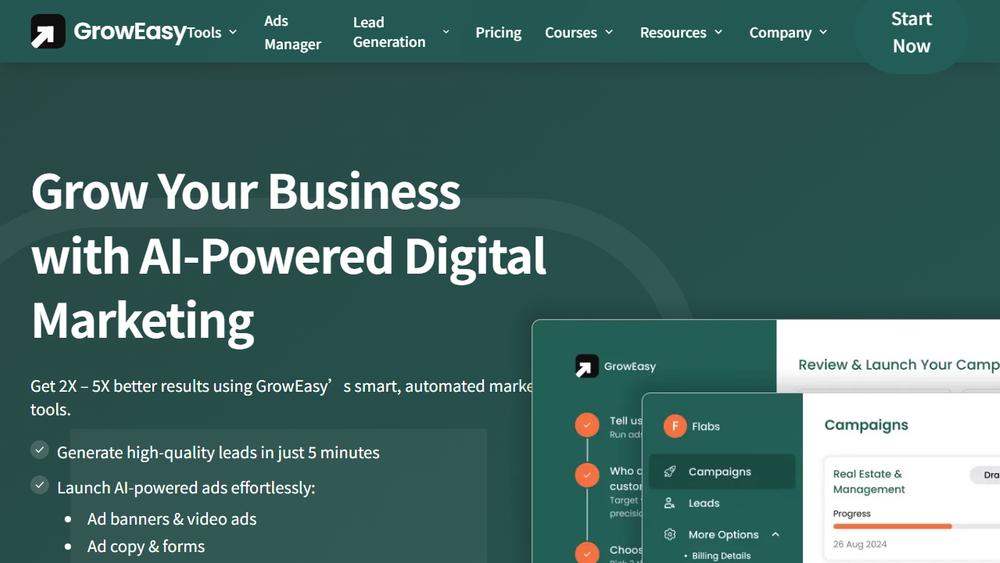Viewport: 1000px width, 563px height.
Task: Click the 'Get 2X – 5X better results' paragraph
Action: 281,398
